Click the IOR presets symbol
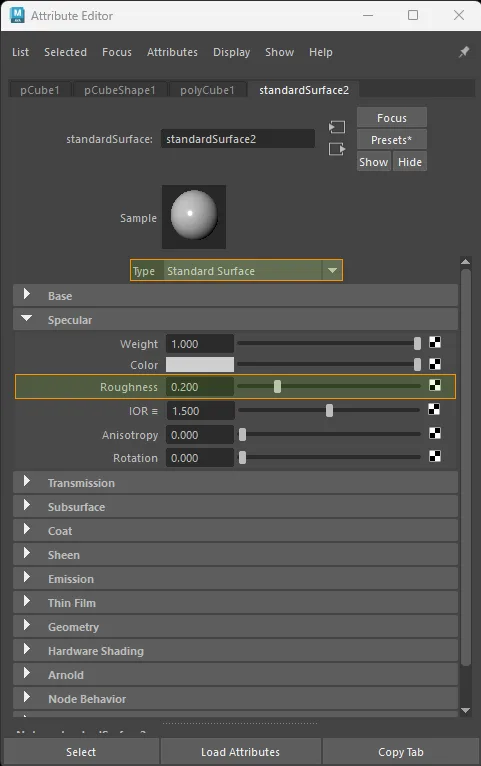Screen dimensions: 481x766 155,411
